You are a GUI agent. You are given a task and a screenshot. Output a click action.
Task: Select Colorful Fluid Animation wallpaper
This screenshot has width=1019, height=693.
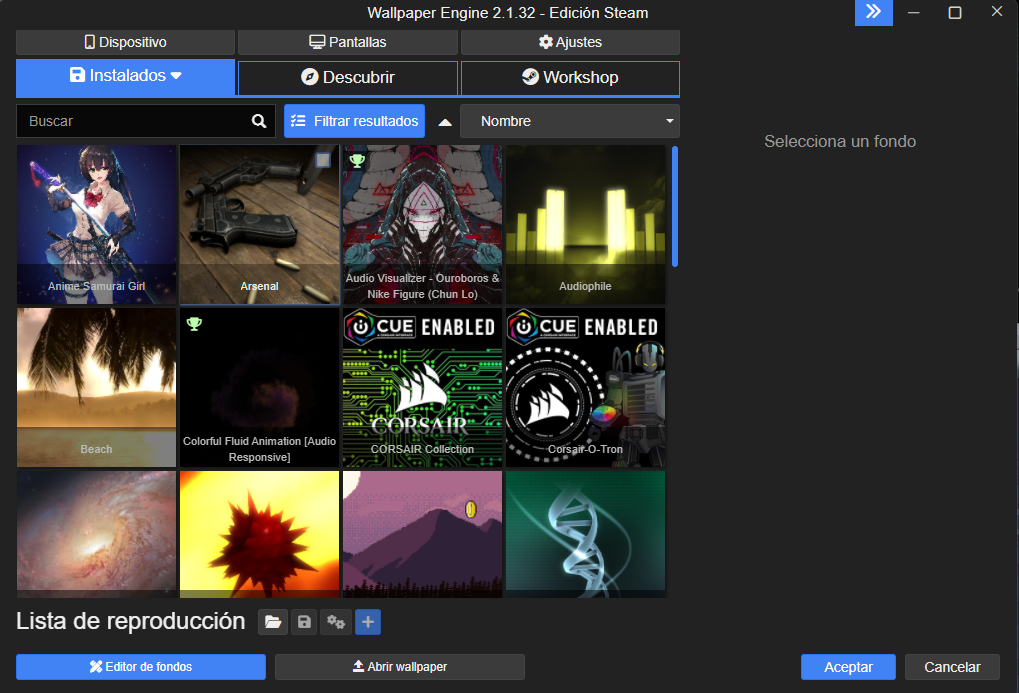click(x=259, y=387)
